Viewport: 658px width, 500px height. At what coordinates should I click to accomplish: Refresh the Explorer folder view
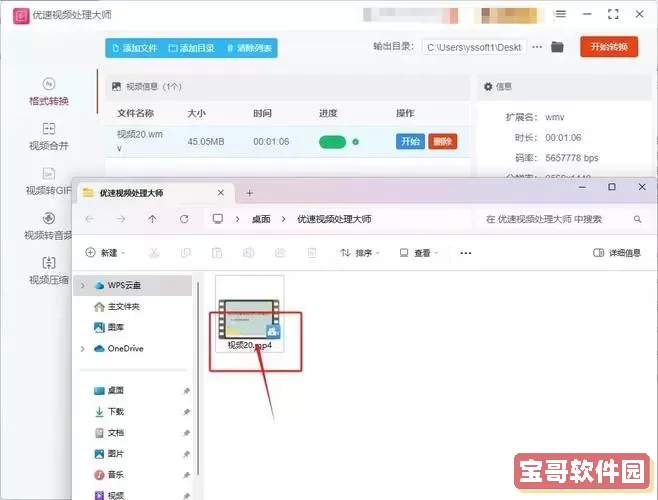[x=184, y=219]
